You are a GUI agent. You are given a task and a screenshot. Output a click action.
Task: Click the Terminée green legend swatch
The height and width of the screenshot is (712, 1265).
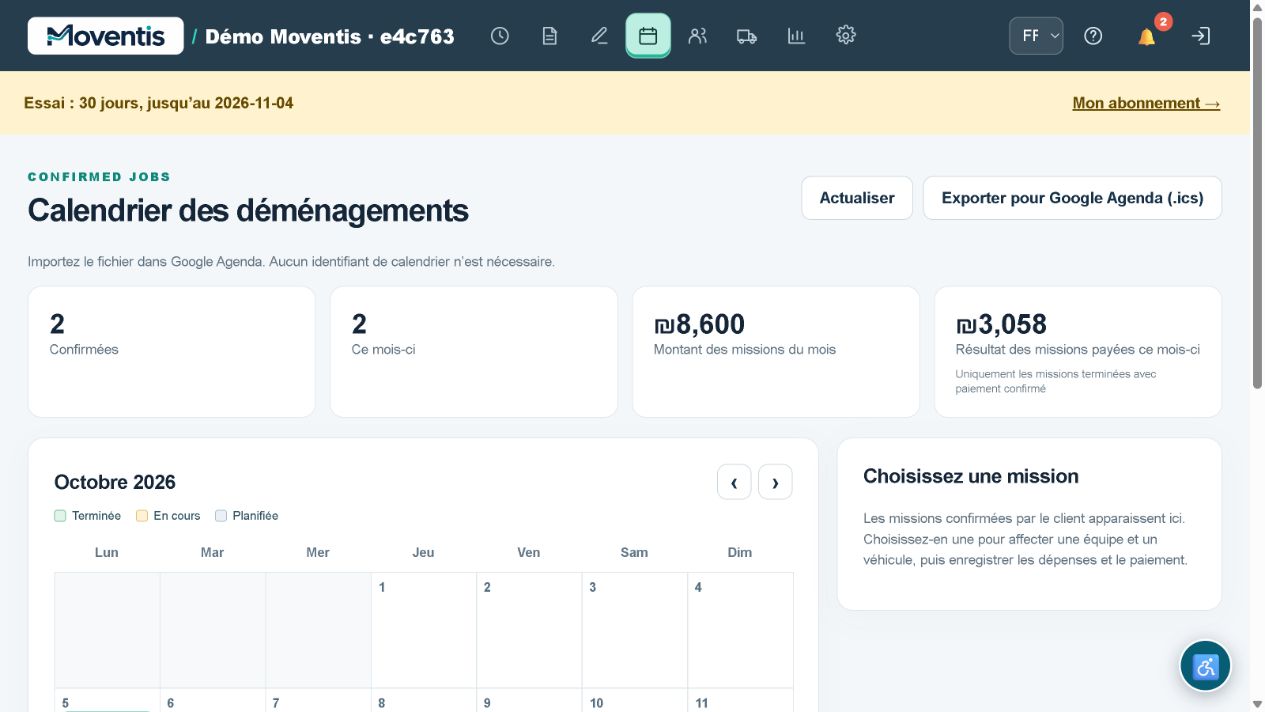coord(60,516)
